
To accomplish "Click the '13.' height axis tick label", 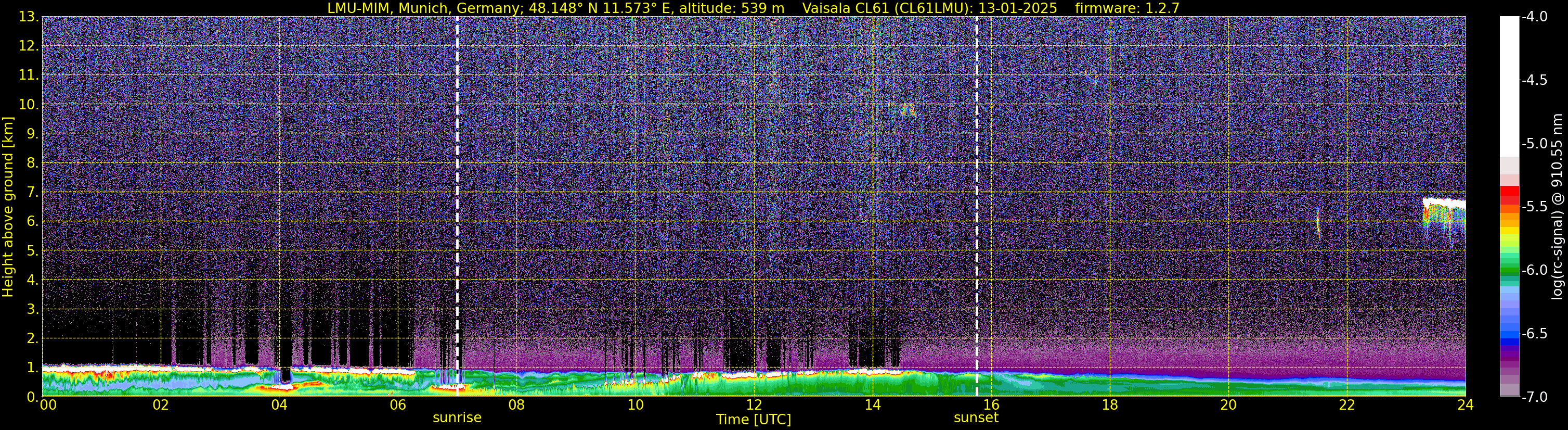I will coord(29,17).
